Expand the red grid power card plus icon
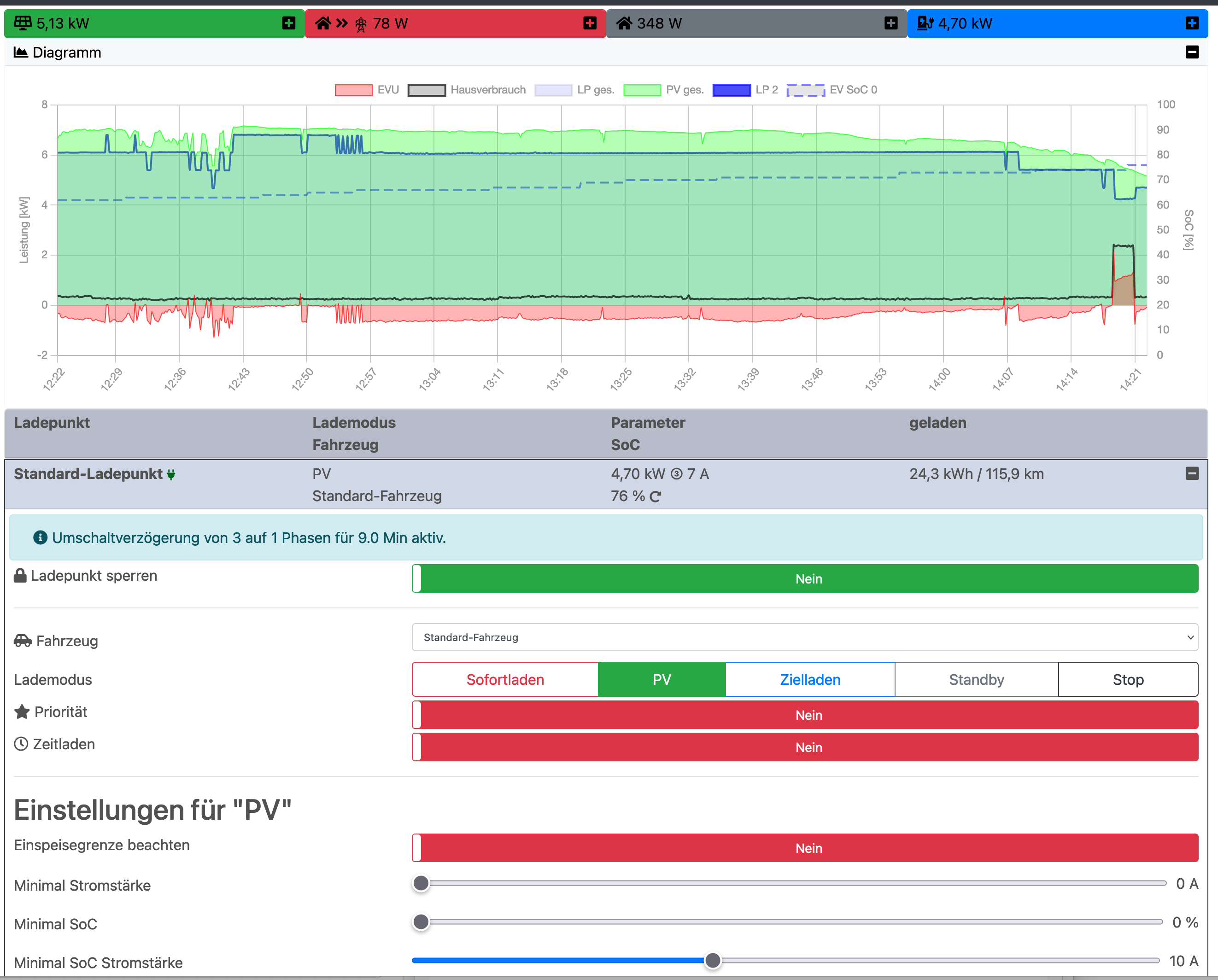This screenshot has height=980, width=1218. (x=590, y=23)
